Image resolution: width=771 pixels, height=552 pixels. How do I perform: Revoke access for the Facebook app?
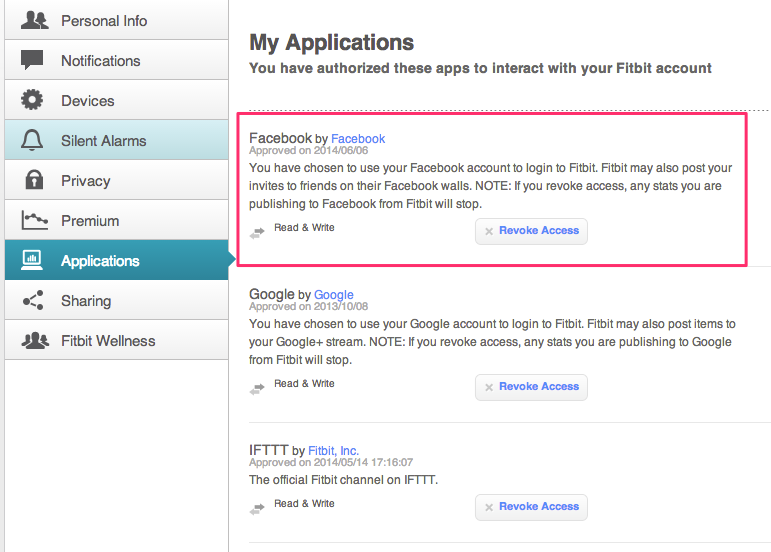(531, 231)
